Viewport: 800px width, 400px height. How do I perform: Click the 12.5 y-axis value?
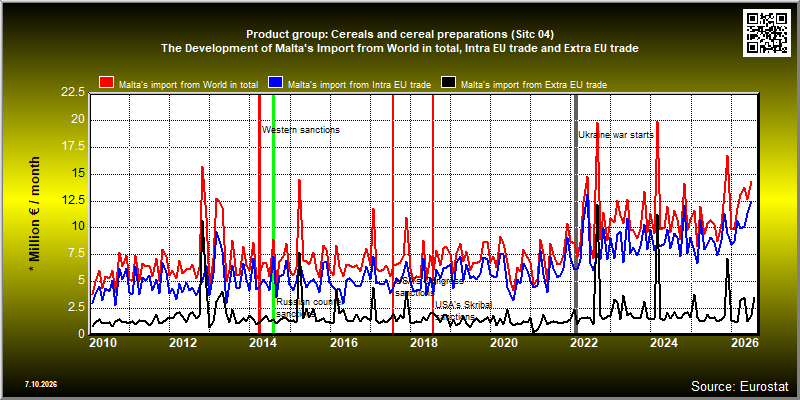pyautogui.click(x=75, y=200)
